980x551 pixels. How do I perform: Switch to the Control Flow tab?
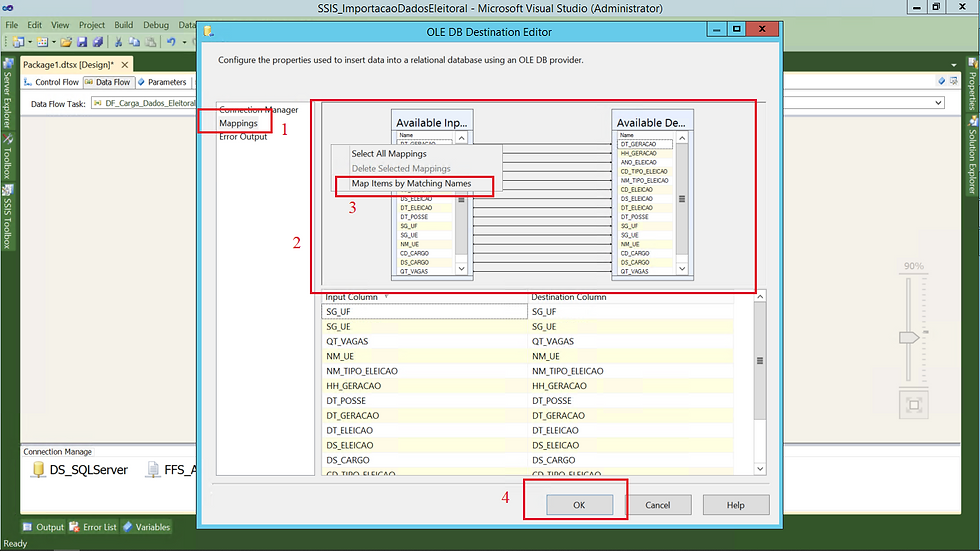pyautogui.click(x=52, y=82)
